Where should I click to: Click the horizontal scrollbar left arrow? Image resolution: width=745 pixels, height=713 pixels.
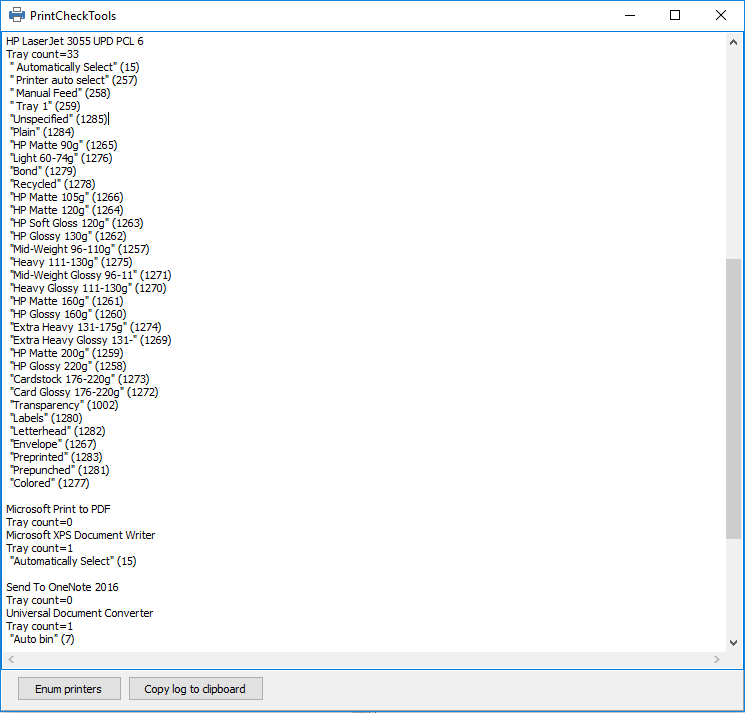[11, 659]
